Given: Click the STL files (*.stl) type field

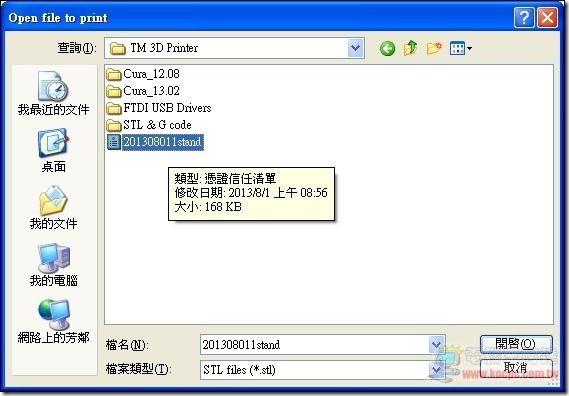Looking at the screenshot, I should pyautogui.click(x=314, y=370).
